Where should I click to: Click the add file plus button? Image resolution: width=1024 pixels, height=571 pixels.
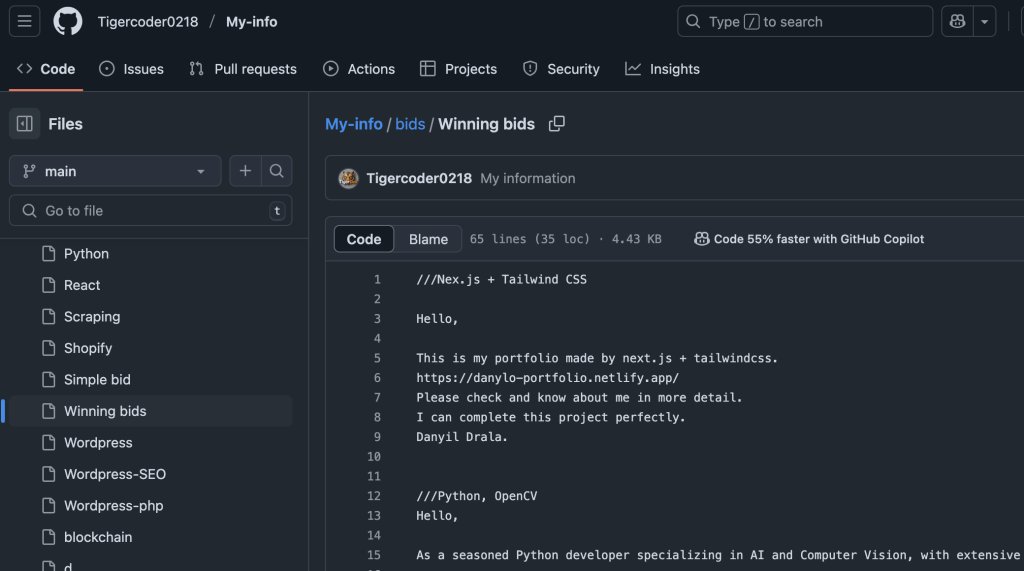(245, 171)
